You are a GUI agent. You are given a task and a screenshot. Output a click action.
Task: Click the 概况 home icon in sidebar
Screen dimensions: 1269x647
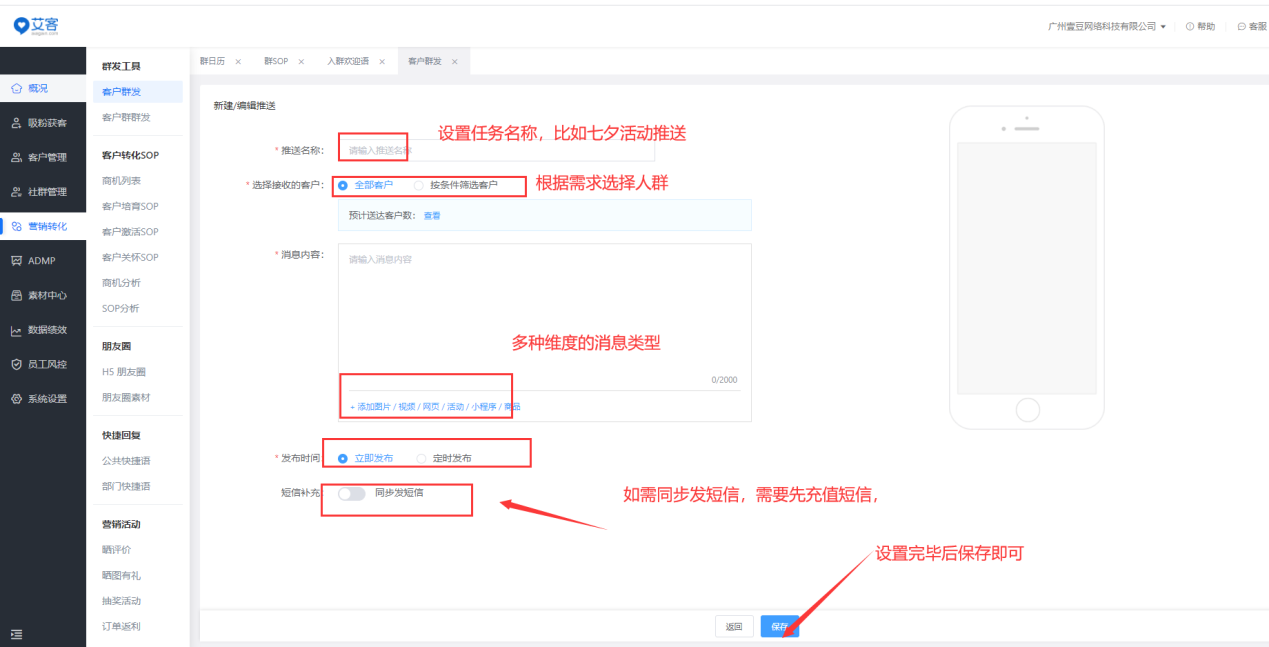click(x=16, y=89)
